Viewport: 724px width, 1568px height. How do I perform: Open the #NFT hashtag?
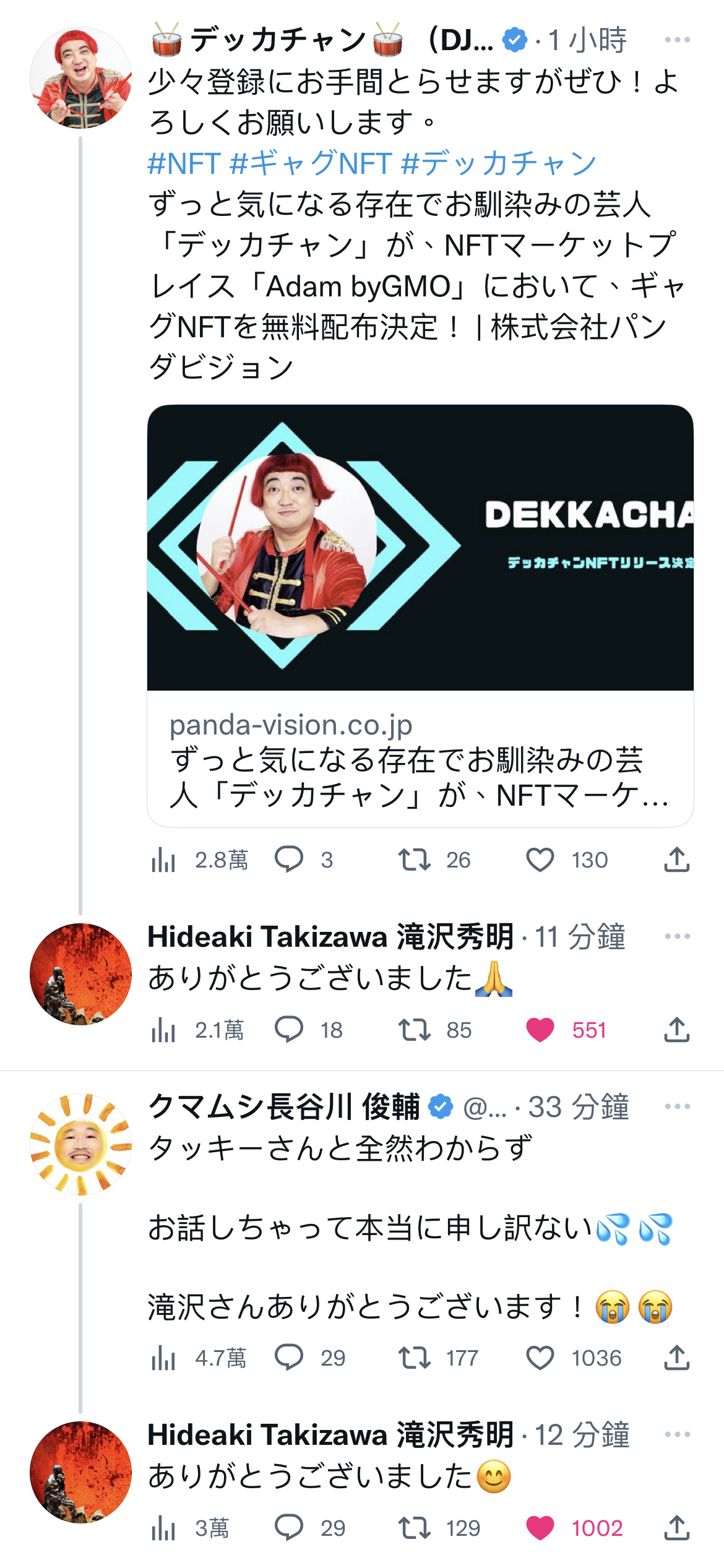click(x=184, y=164)
